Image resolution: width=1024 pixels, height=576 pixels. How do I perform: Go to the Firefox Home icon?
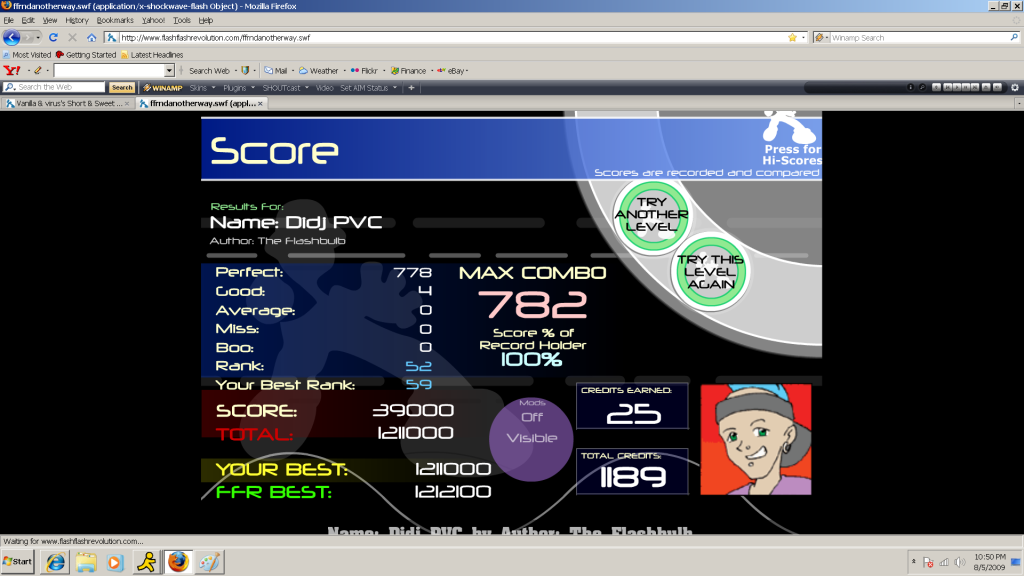[91, 38]
